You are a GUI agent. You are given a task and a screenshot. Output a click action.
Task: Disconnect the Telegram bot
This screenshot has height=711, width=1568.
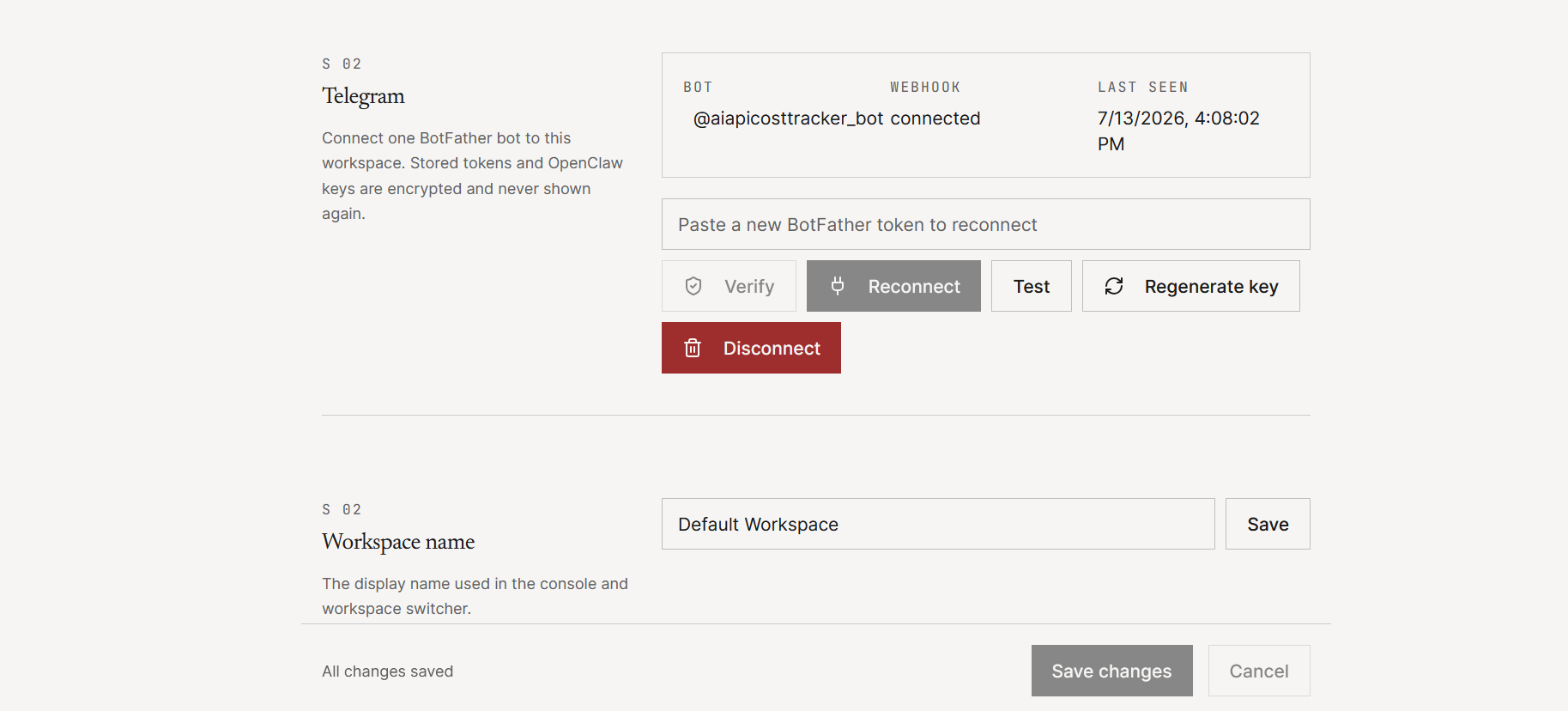(751, 348)
